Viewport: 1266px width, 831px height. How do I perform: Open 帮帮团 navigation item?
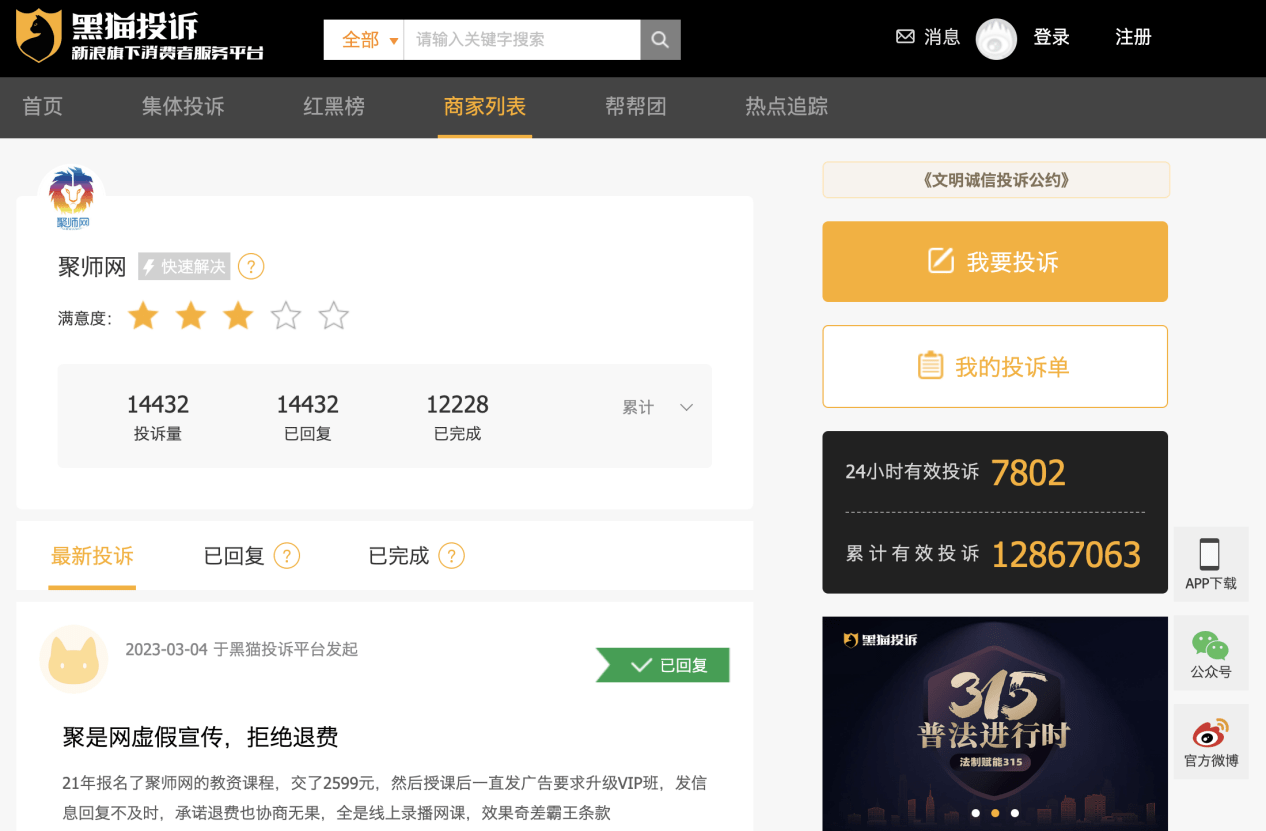[x=636, y=106]
